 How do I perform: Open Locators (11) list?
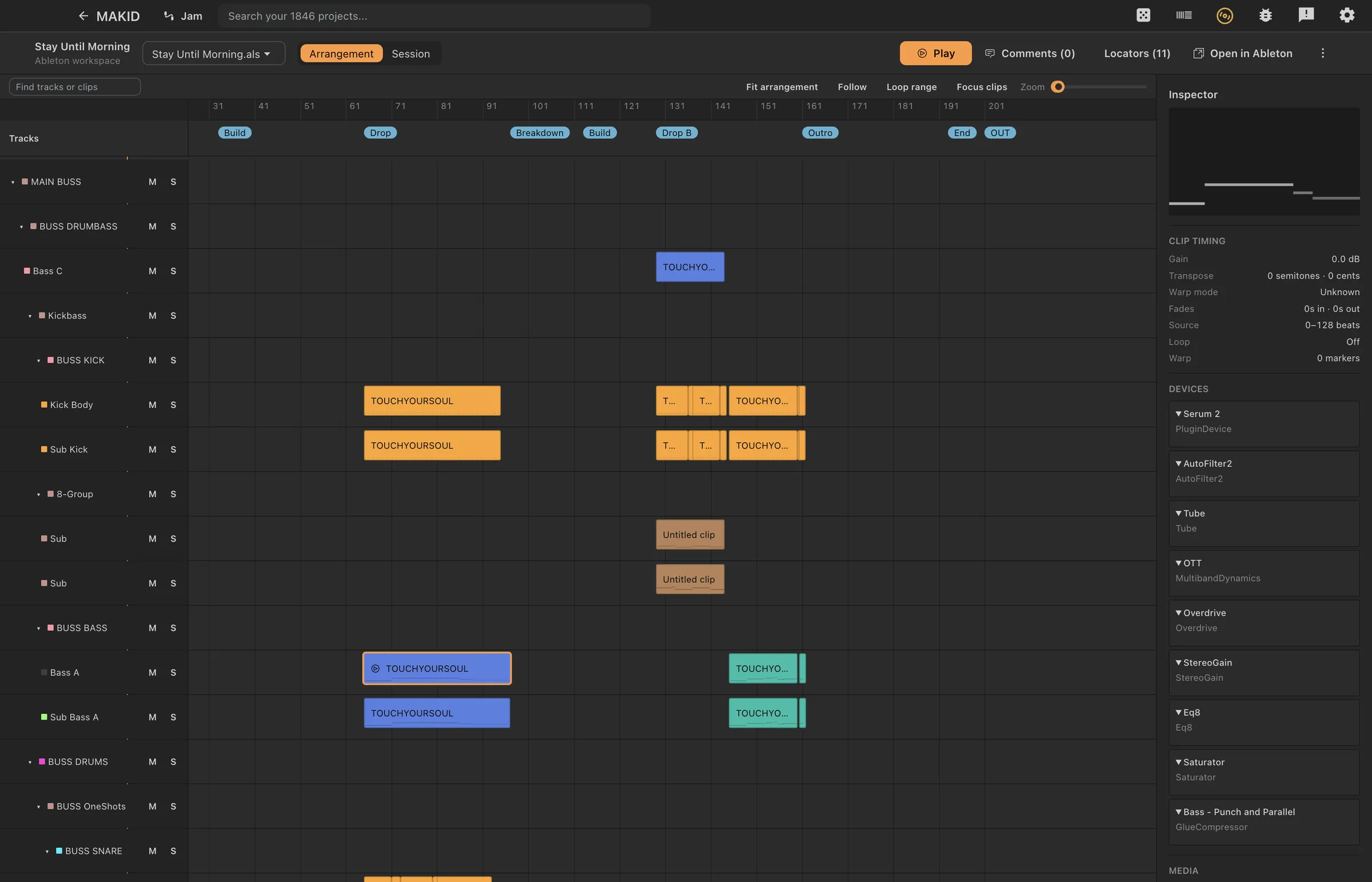pyautogui.click(x=1136, y=53)
